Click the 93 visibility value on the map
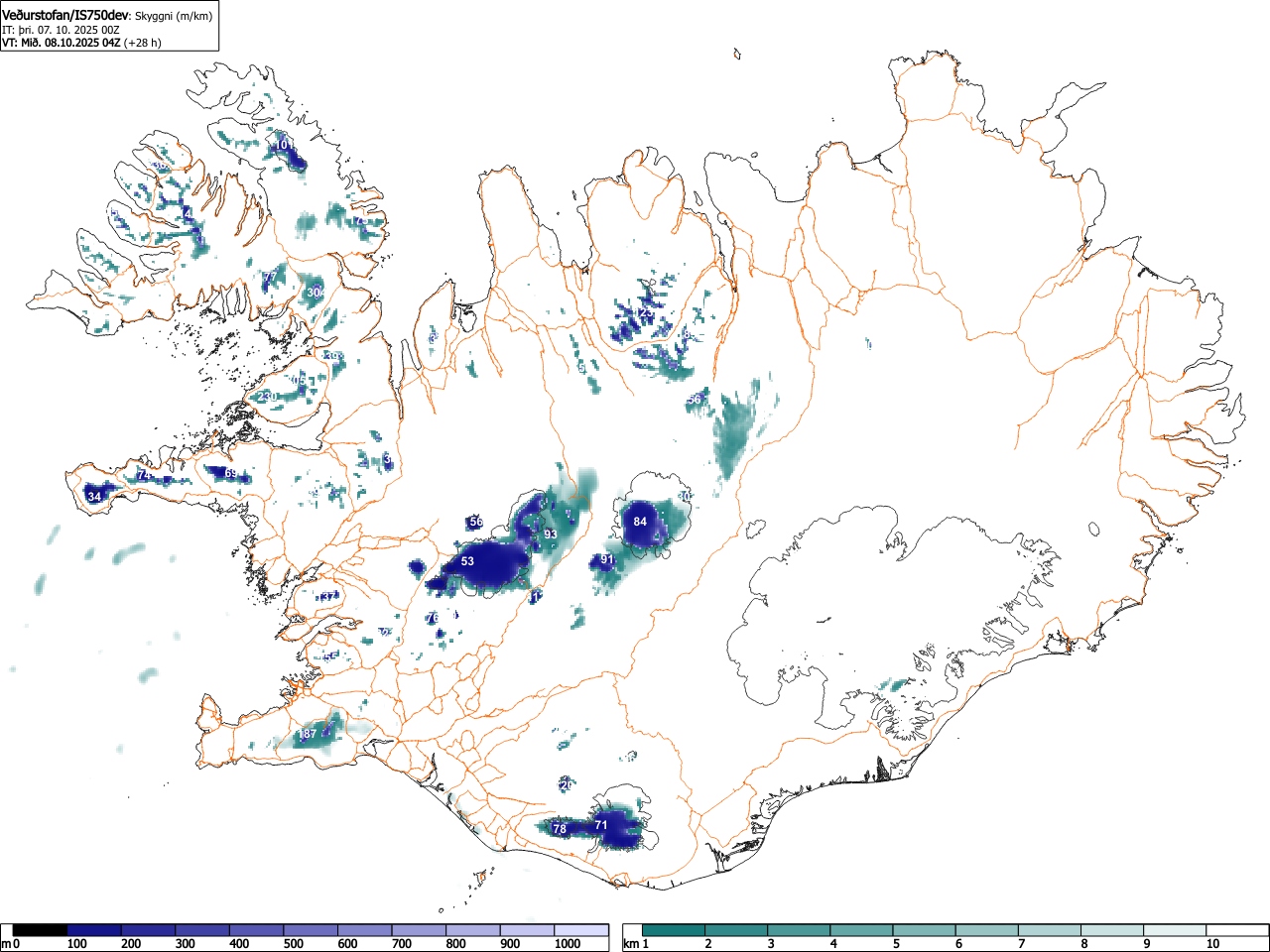This screenshot has height=952, width=1270. point(550,535)
